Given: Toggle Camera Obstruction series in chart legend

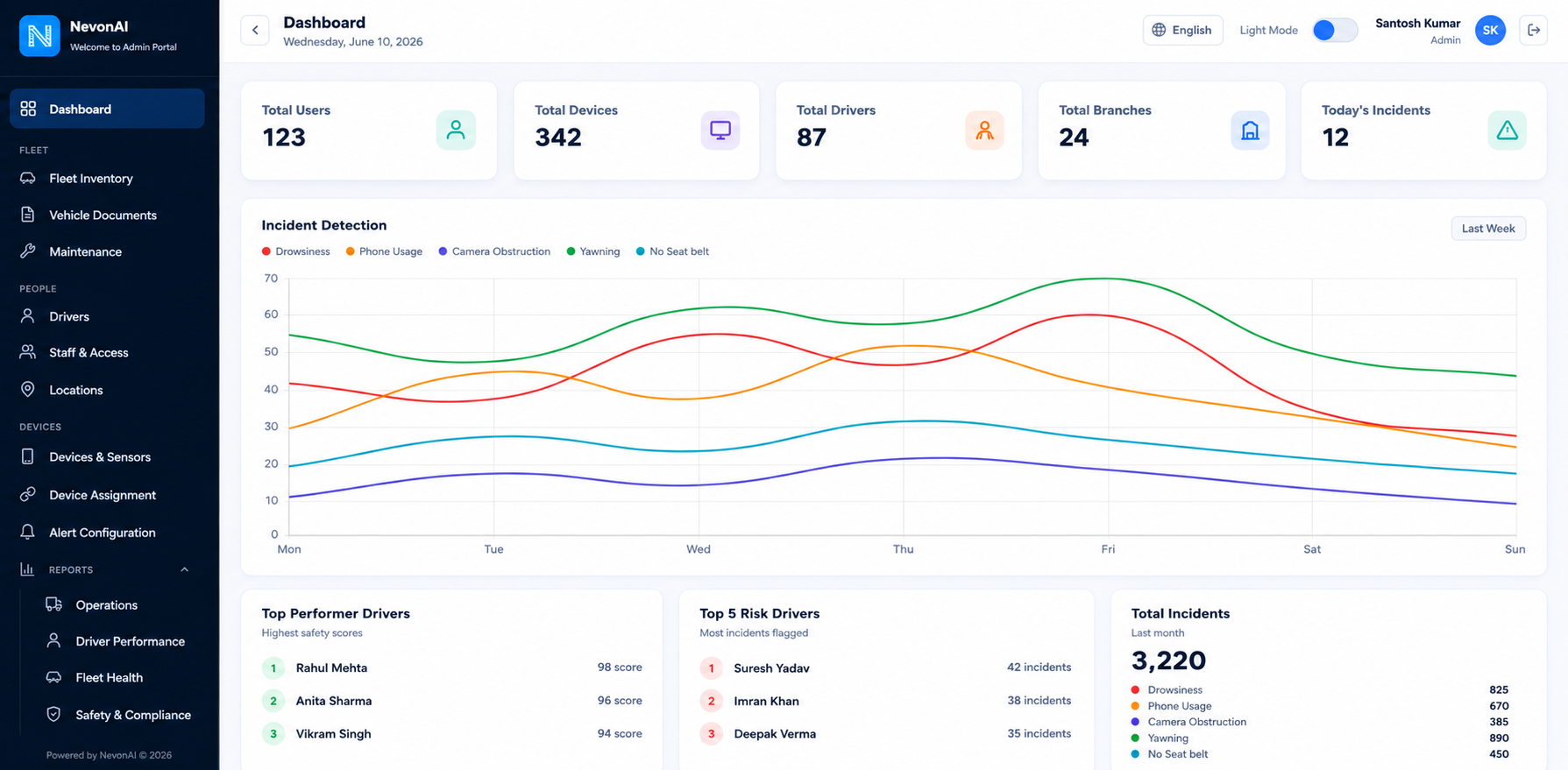Looking at the screenshot, I should pos(494,251).
